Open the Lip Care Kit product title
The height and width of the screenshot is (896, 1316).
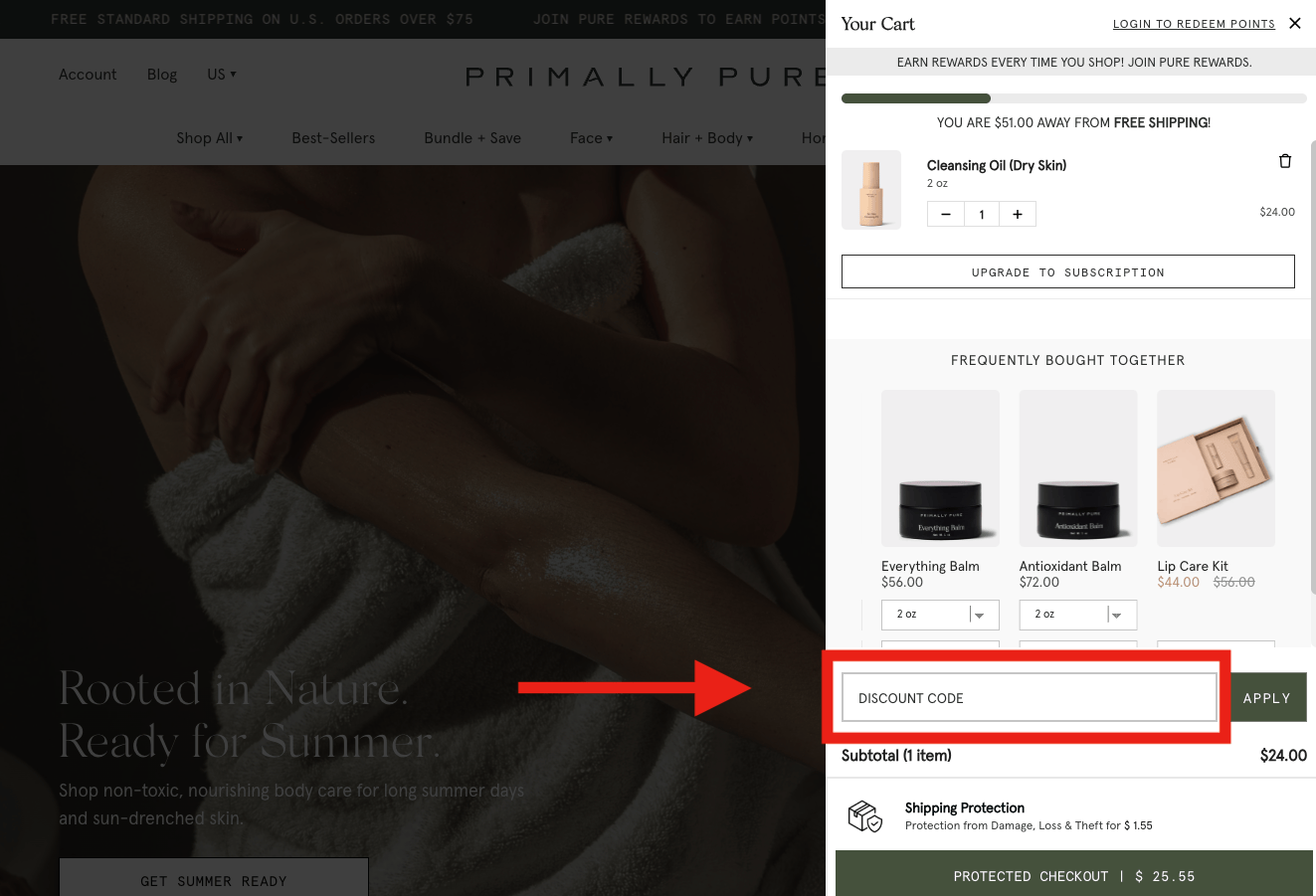[x=1193, y=566]
